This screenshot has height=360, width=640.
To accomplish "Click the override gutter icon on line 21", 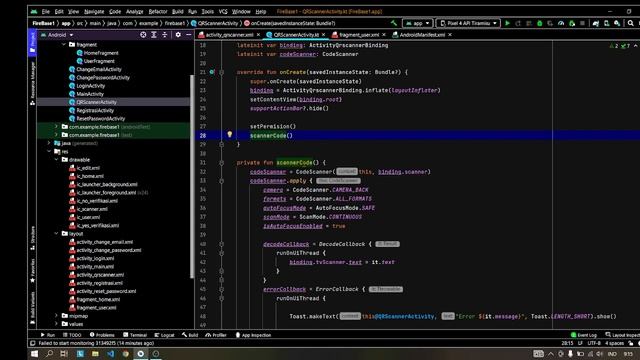I will point(212,72).
